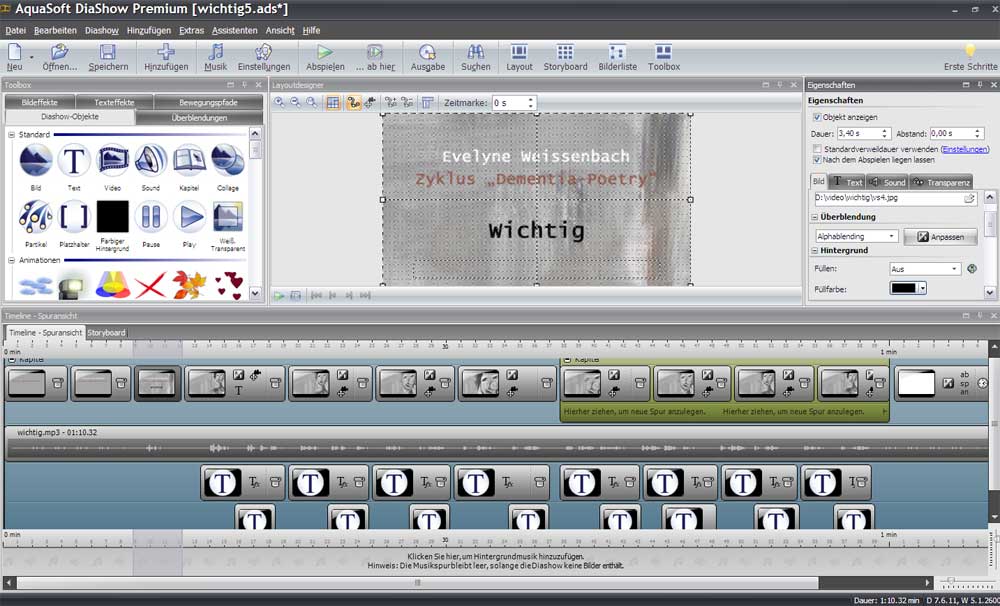Screen dimensions: 1000x606
Task: Click the Abspielen play toolbar icon
Action: tap(325, 56)
